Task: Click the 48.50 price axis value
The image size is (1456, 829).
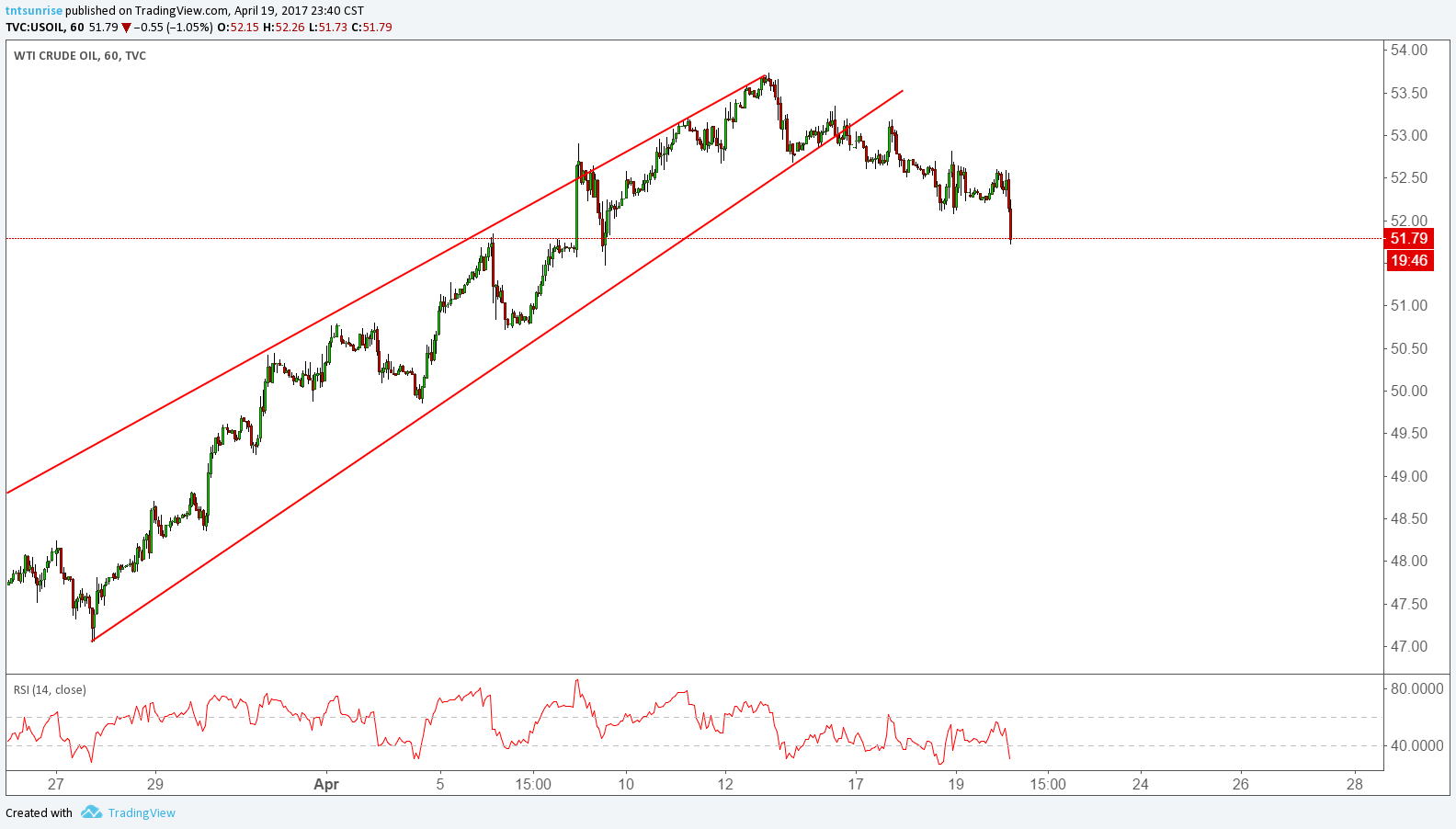Action: coord(1409,518)
